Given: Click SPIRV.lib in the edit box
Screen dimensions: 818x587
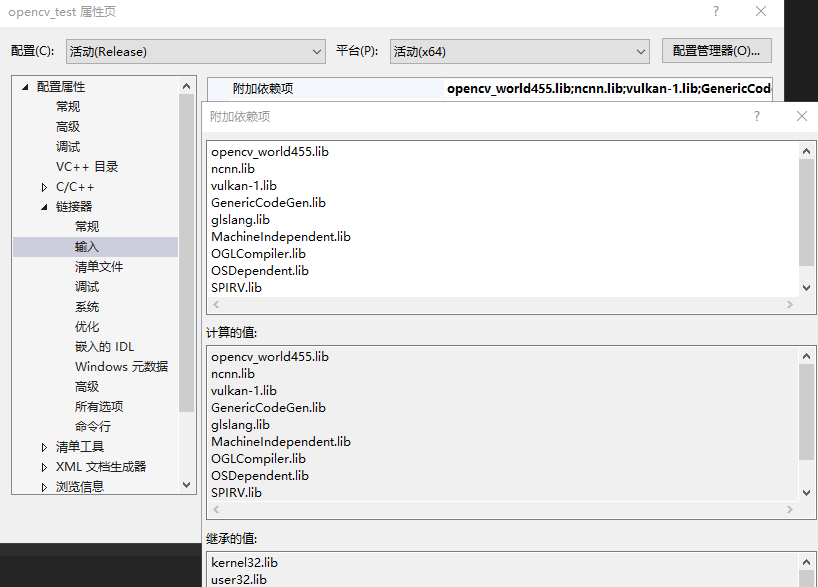Looking at the screenshot, I should (236, 288).
